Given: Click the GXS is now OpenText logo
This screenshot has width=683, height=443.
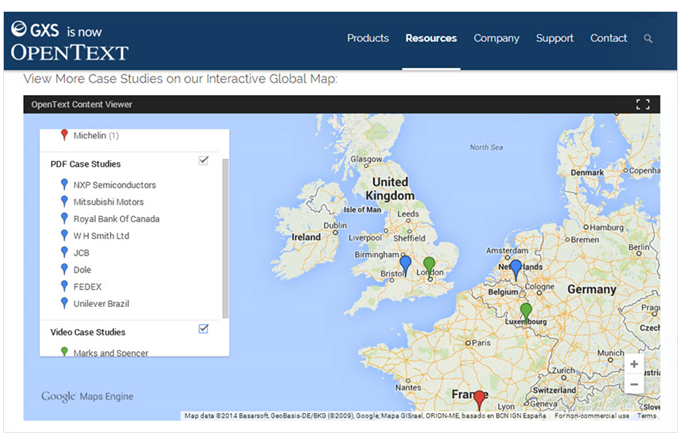Looking at the screenshot, I should pyautogui.click(x=70, y=40).
